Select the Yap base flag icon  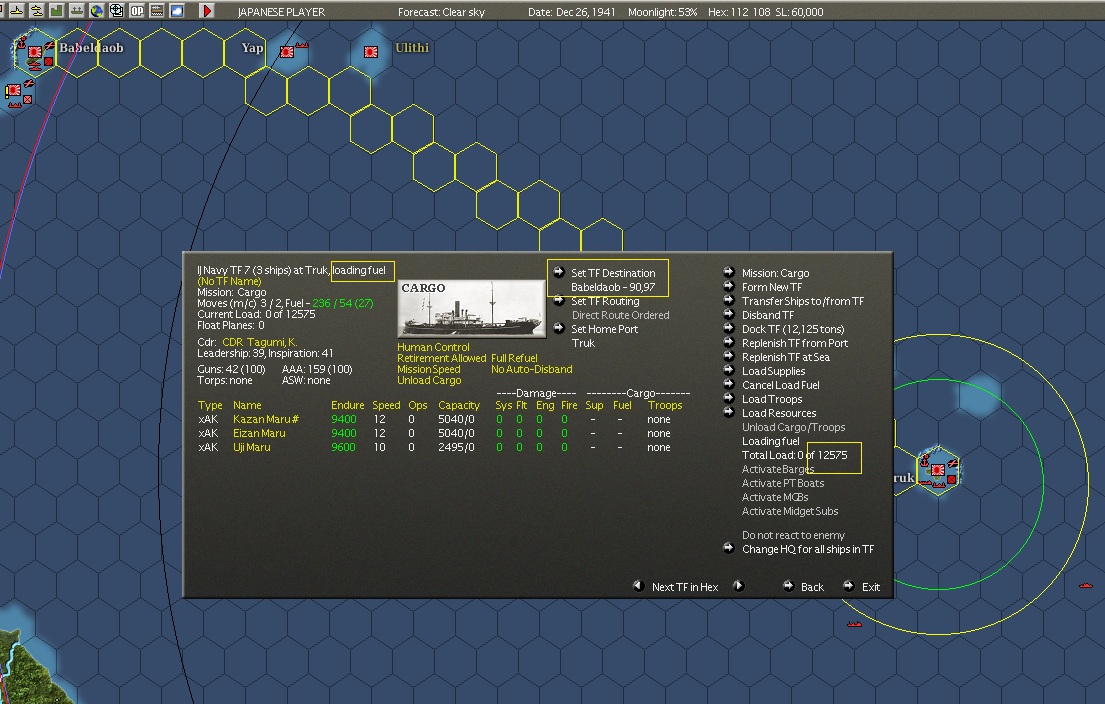coord(287,51)
